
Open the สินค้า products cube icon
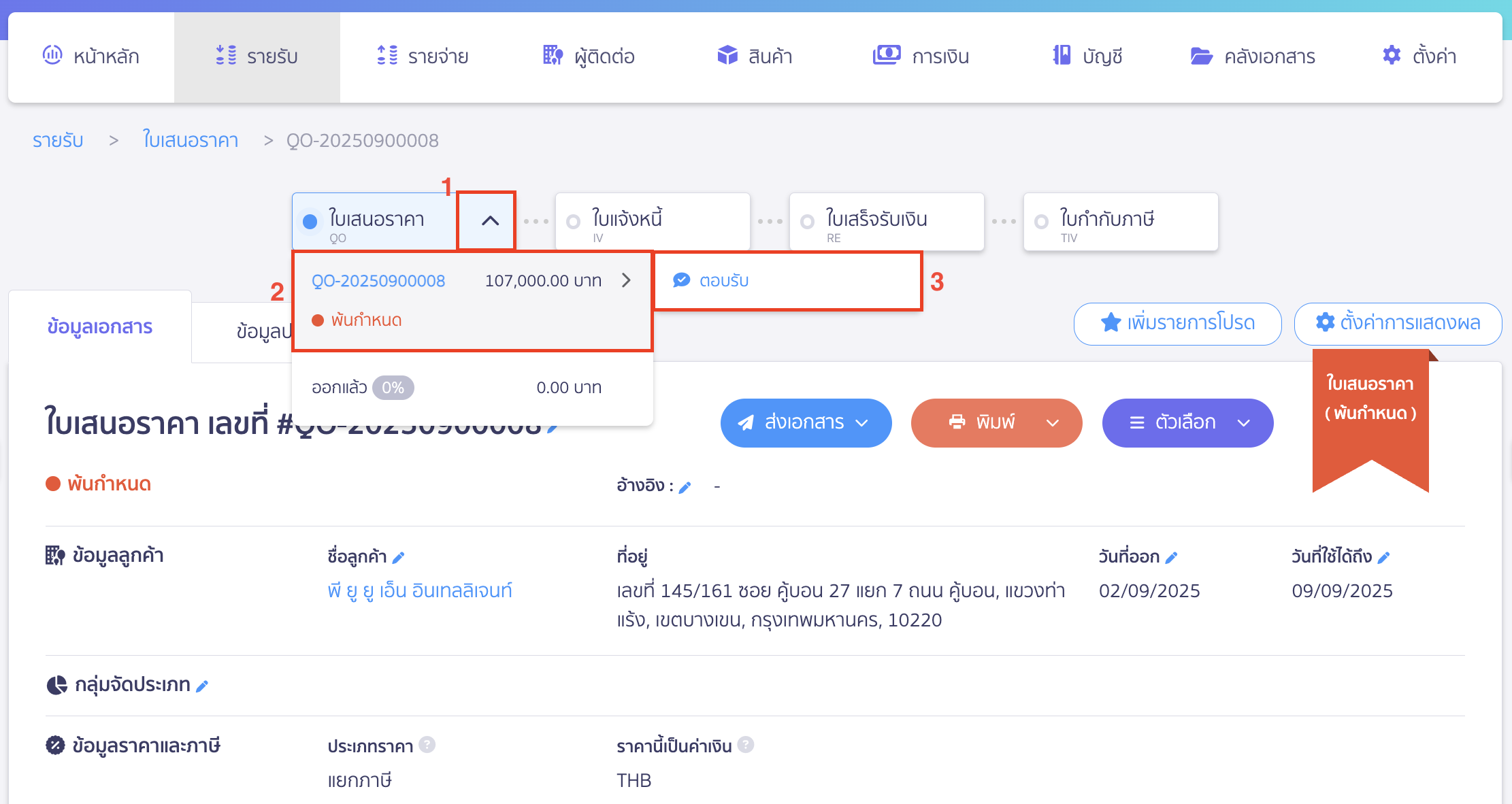tap(727, 56)
